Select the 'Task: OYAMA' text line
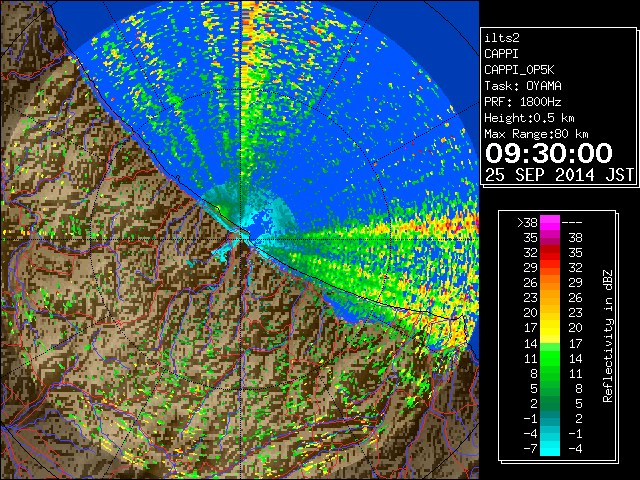 523,86
